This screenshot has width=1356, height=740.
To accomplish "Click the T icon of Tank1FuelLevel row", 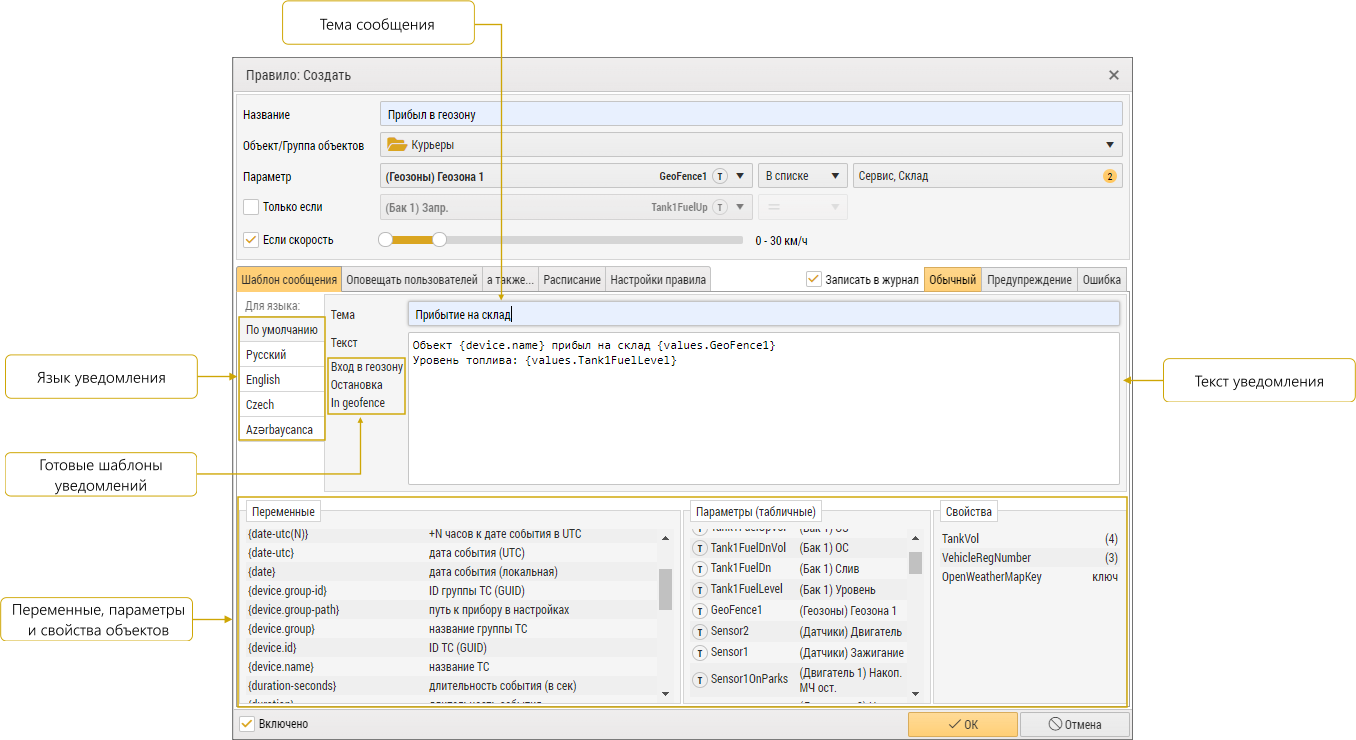I will (700, 589).
